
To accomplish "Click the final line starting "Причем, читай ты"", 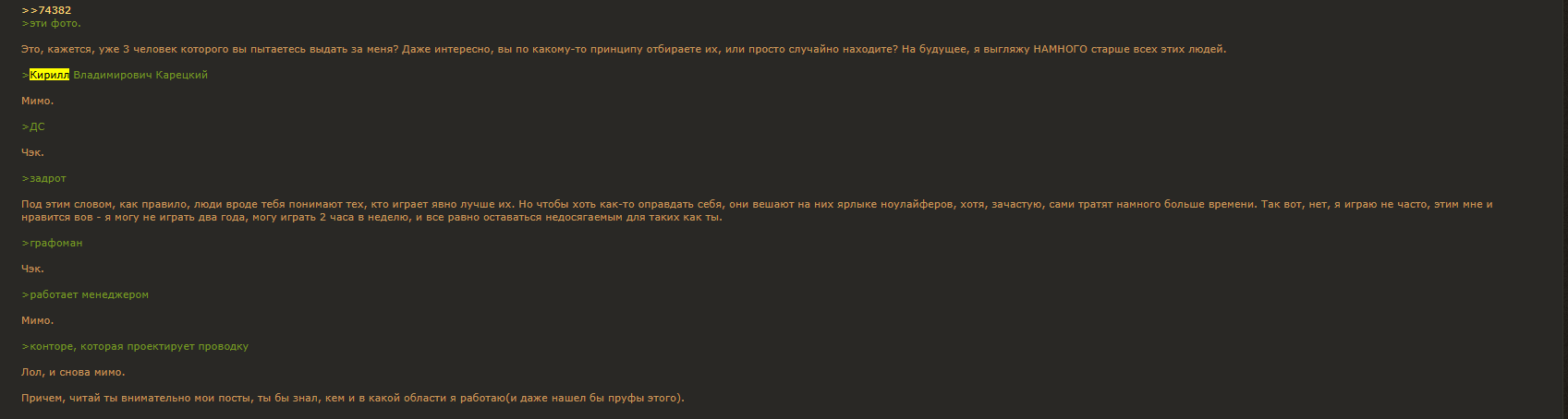I will coord(353,398).
